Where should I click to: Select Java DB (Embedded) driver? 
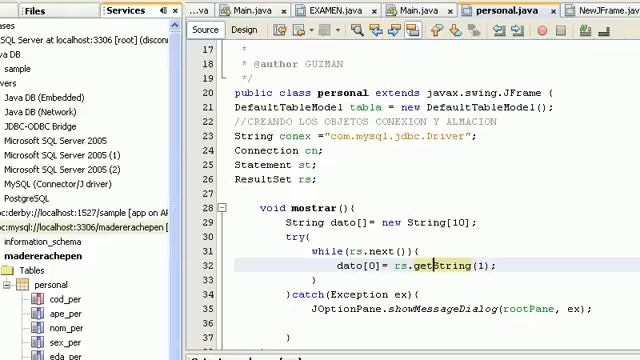(x=44, y=98)
